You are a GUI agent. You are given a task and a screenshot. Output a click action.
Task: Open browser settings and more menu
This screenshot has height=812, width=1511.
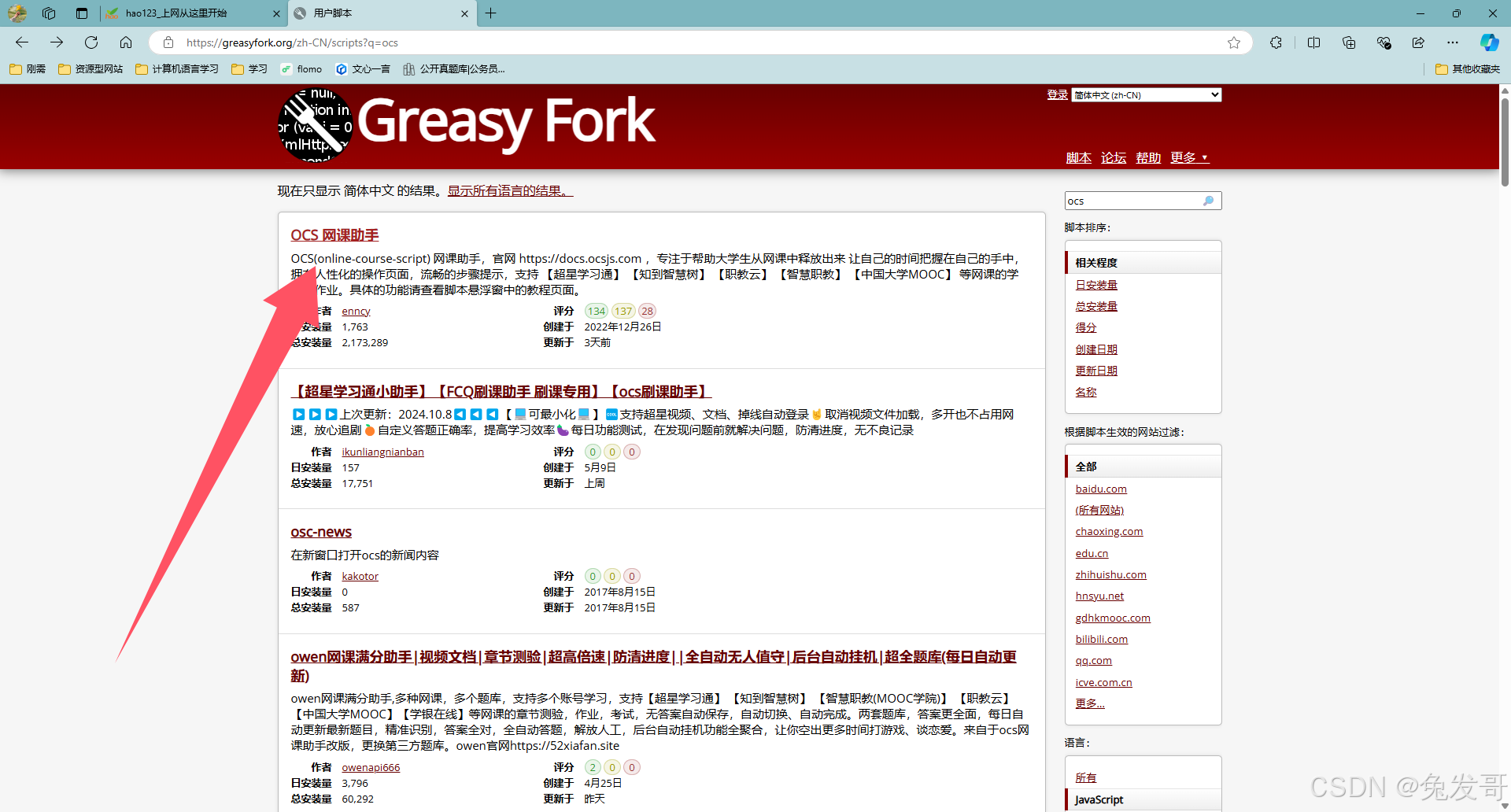click(x=1453, y=42)
